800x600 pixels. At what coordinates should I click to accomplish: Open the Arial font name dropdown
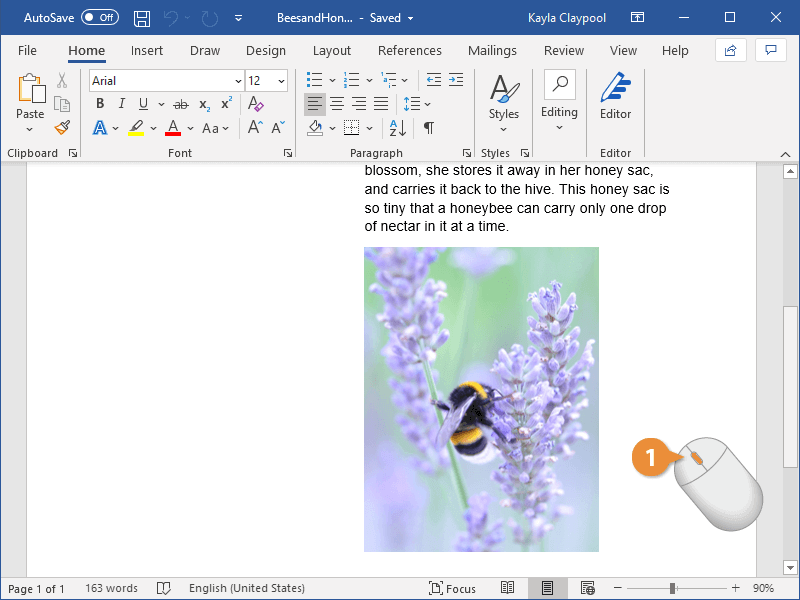pos(238,81)
